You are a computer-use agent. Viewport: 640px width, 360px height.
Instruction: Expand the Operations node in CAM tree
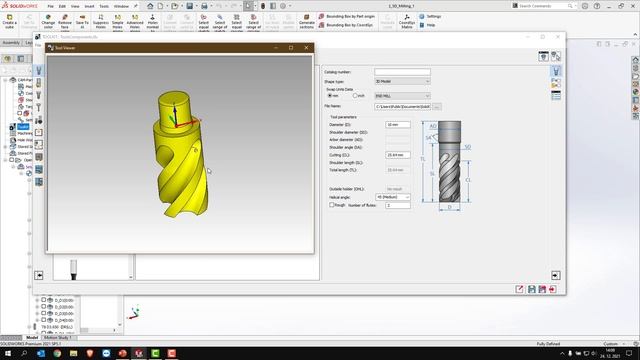coord(5,160)
